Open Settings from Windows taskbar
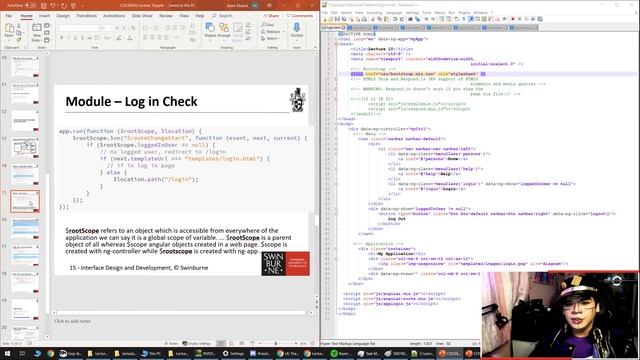 233,353
